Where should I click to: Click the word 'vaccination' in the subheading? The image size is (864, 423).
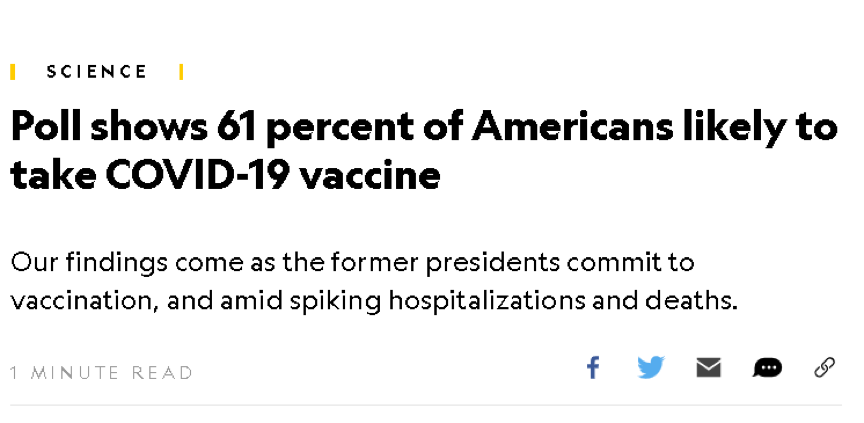tap(76, 299)
